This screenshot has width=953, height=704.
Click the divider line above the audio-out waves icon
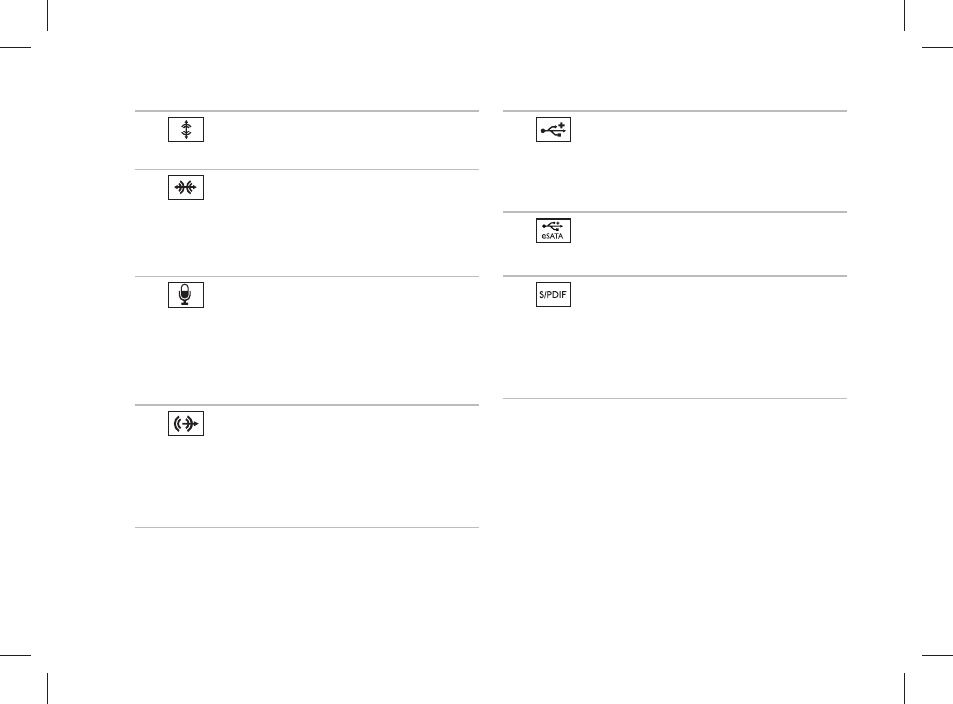307,405
